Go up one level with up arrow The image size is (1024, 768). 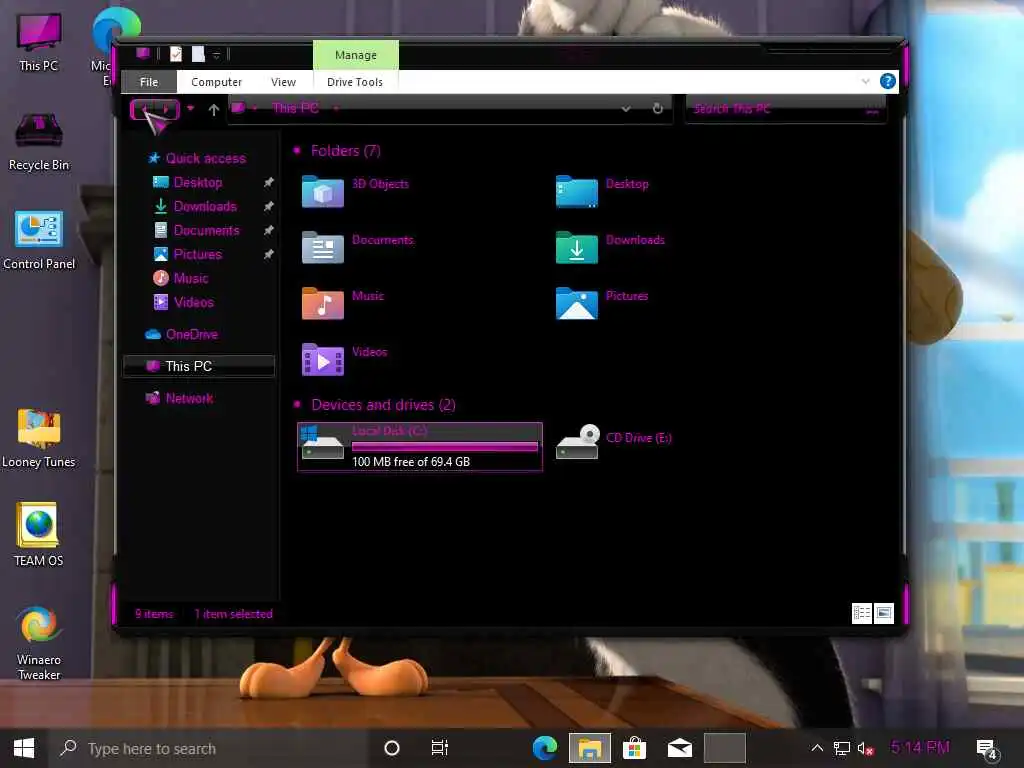214,110
